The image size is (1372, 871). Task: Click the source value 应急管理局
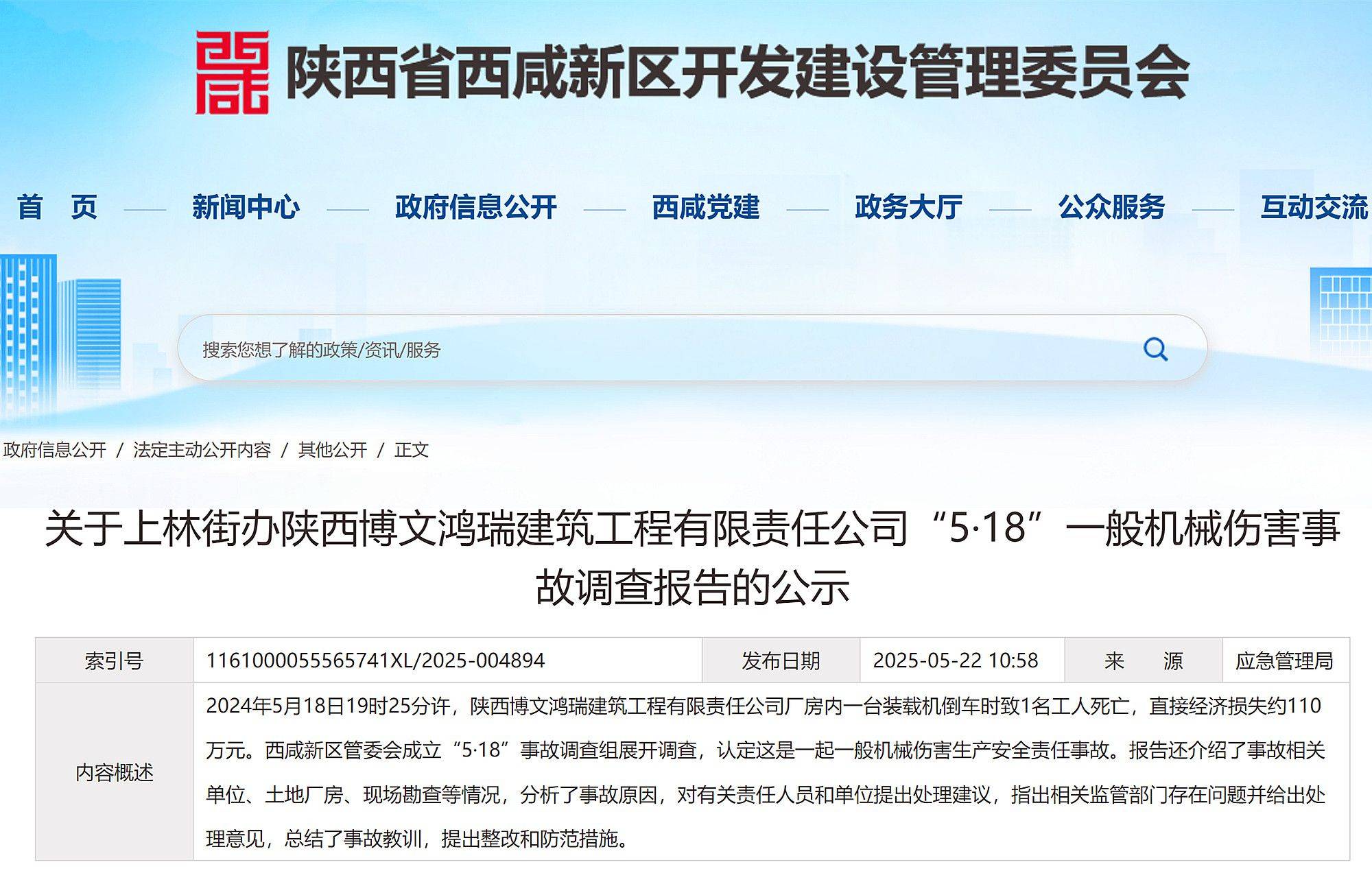[x=1284, y=660]
